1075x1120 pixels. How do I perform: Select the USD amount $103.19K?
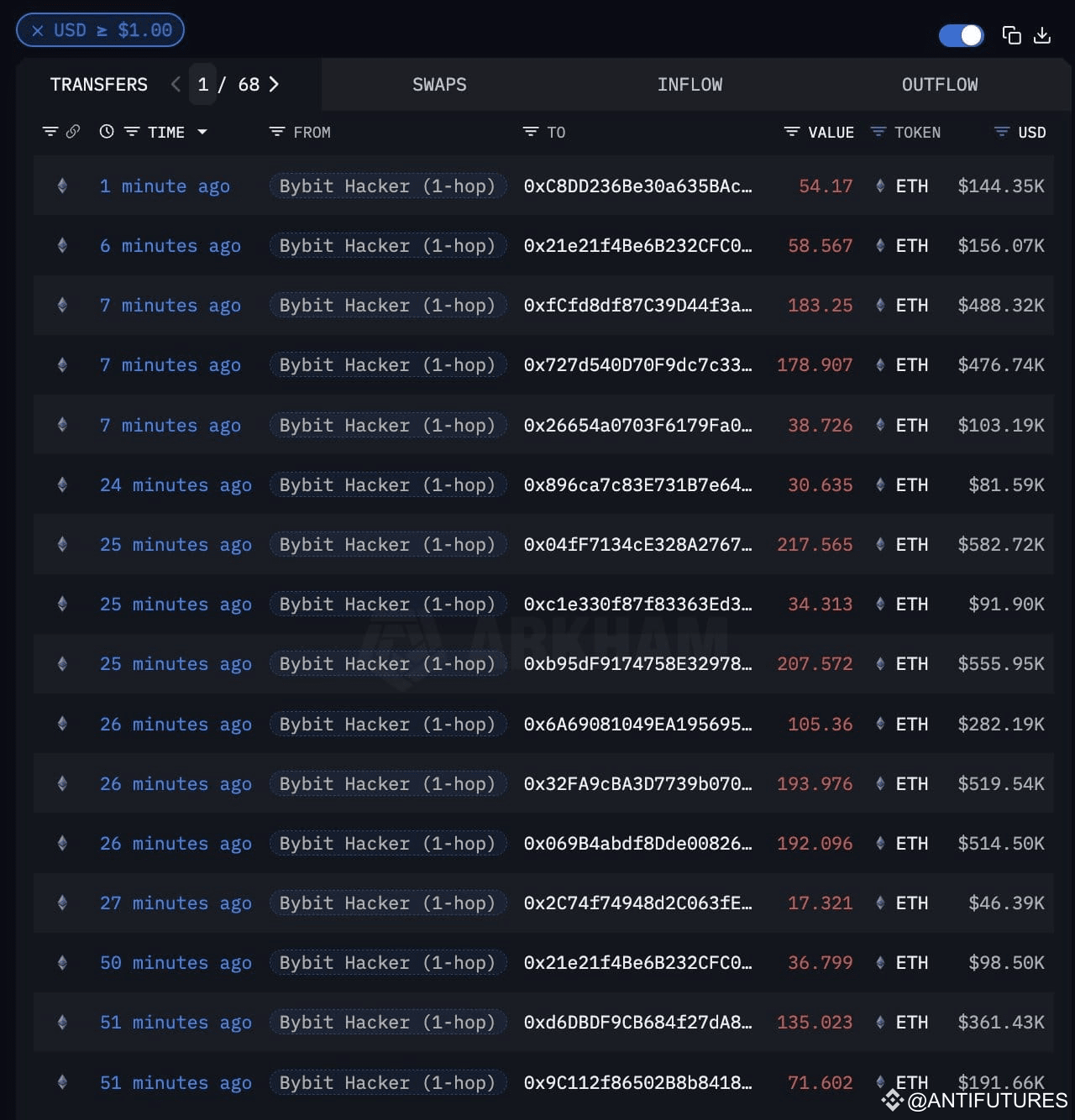(1001, 425)
